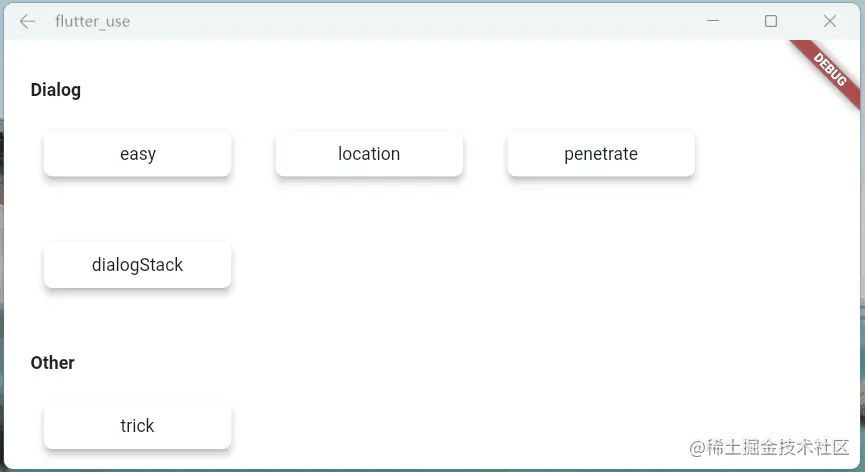Click the Other section heading
This screenshot has width=865, height=472.
52,363
